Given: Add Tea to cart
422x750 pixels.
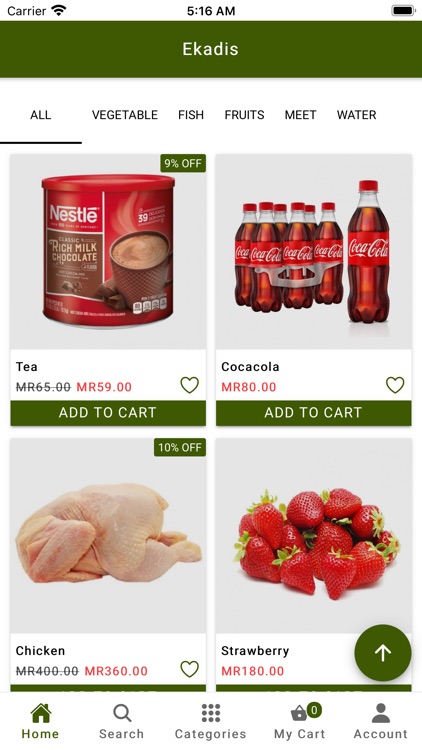Looking at the screenshot, I should [x=108, y=413].
